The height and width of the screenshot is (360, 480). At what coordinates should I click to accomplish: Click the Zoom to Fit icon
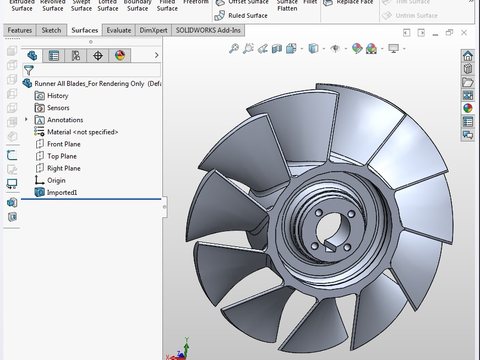234,49
